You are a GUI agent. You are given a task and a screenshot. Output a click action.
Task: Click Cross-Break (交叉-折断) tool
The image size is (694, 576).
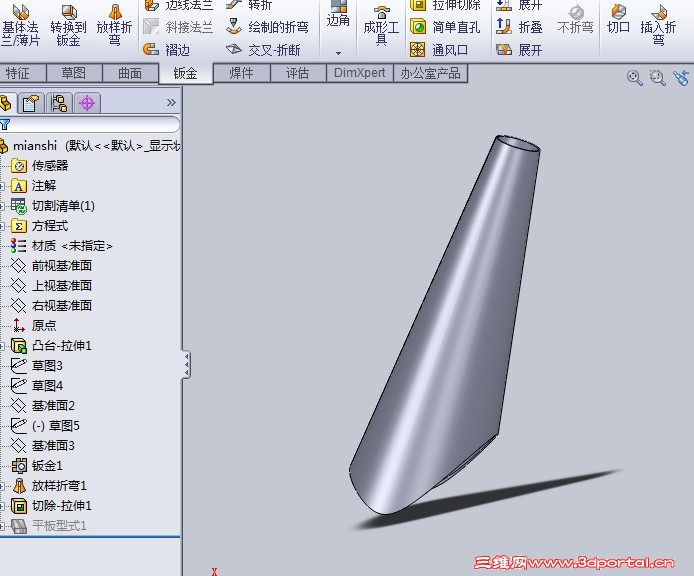[x=263, y=50]
